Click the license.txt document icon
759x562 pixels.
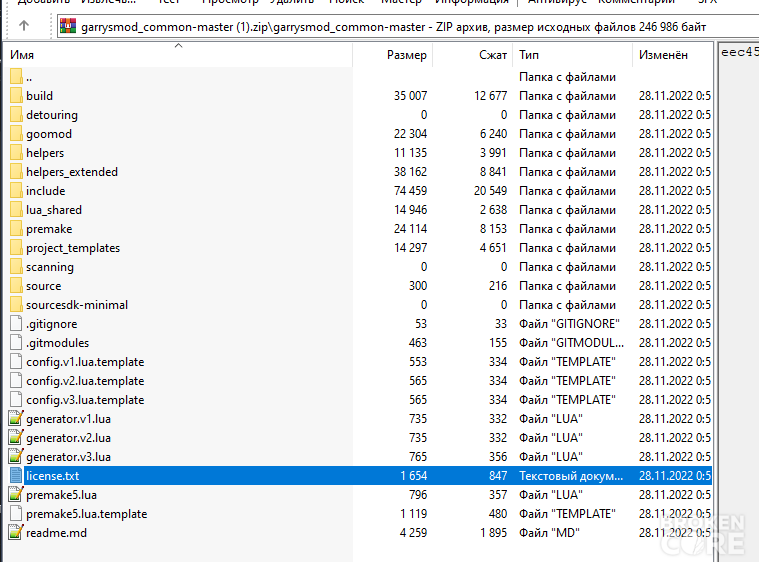(x=16, y=475)
